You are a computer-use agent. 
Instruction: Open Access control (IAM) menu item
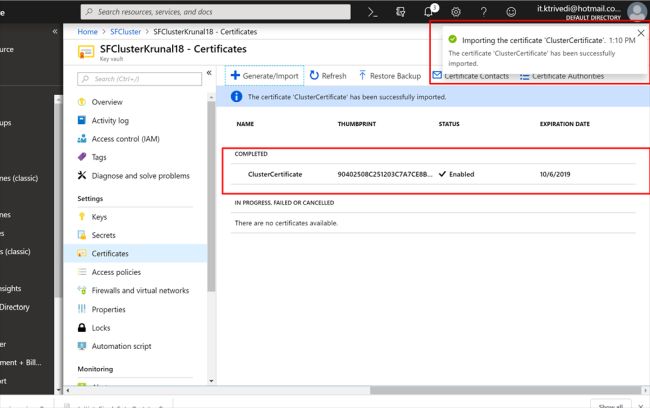(126, 139)
